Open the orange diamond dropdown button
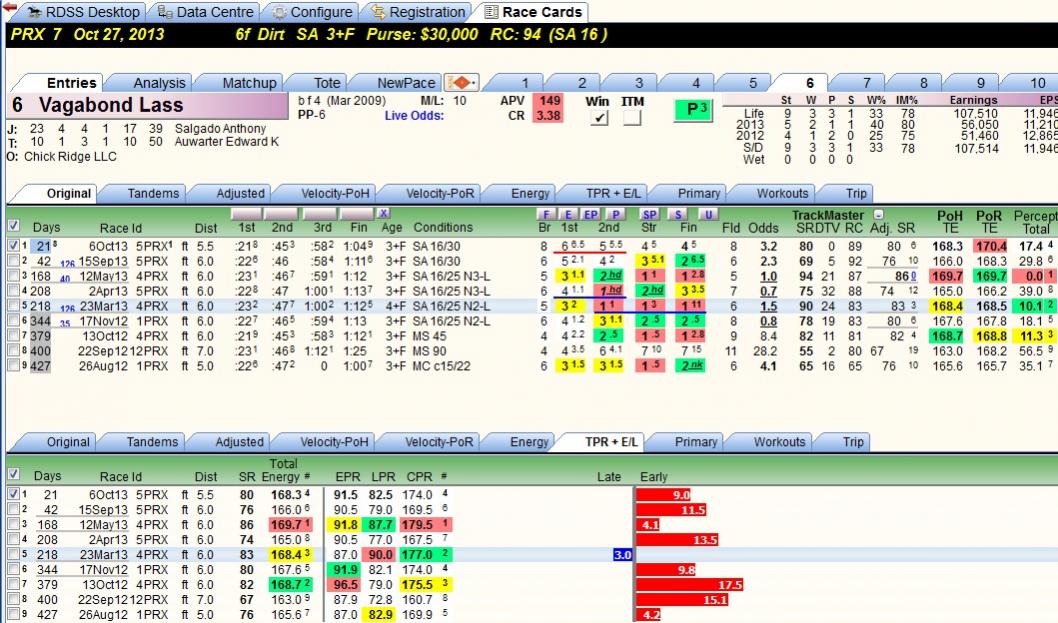The width and height of the screenshot is (1058, 623). point(462,82)
